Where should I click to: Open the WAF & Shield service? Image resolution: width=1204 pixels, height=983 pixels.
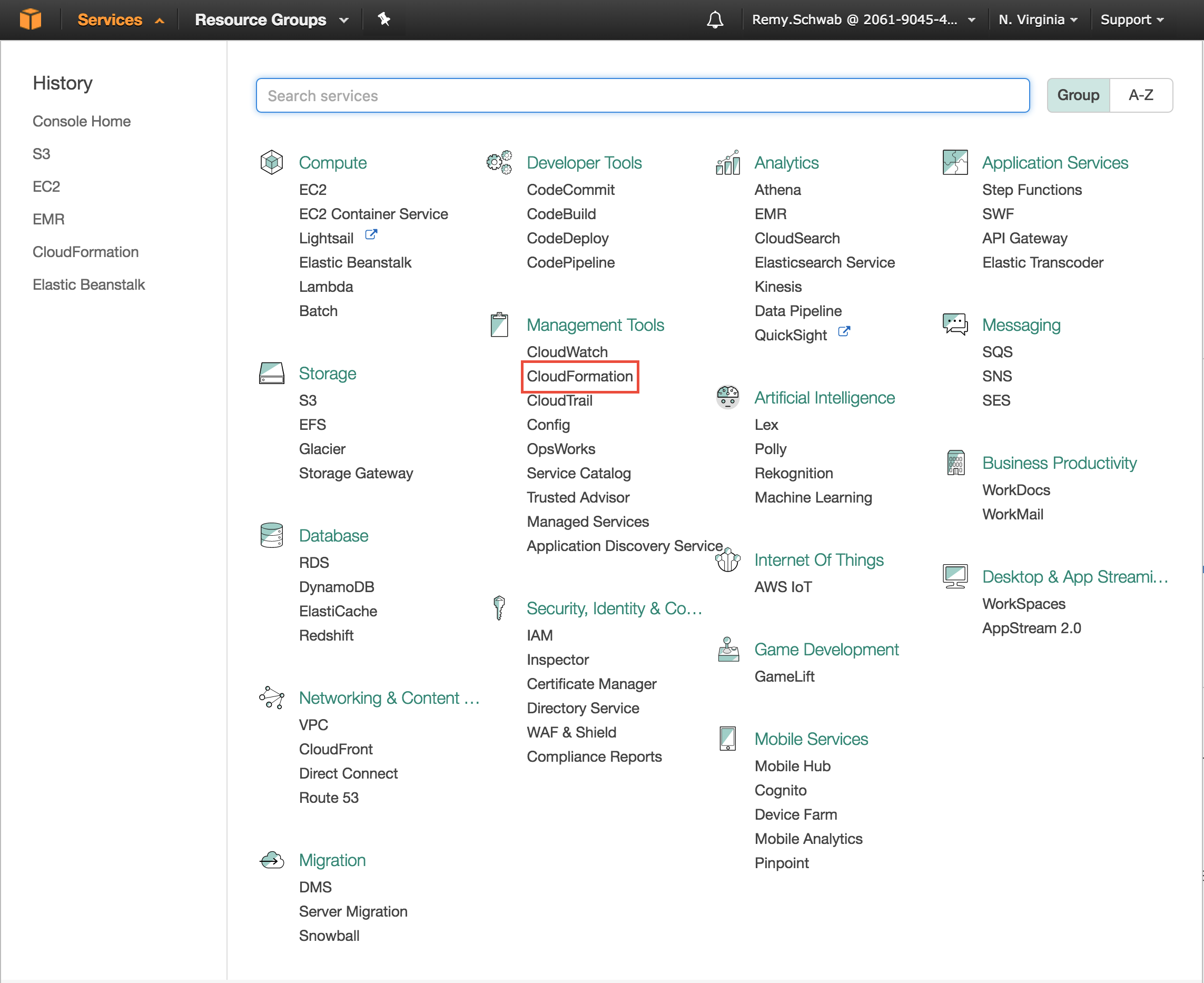(571, 732)
